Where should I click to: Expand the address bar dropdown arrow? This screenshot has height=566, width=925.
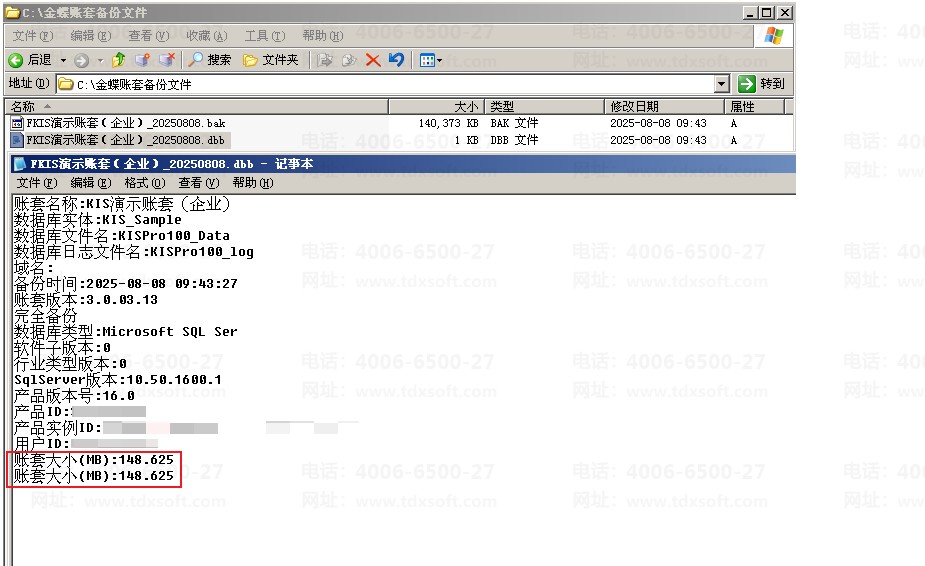click(x=721, y=84)
